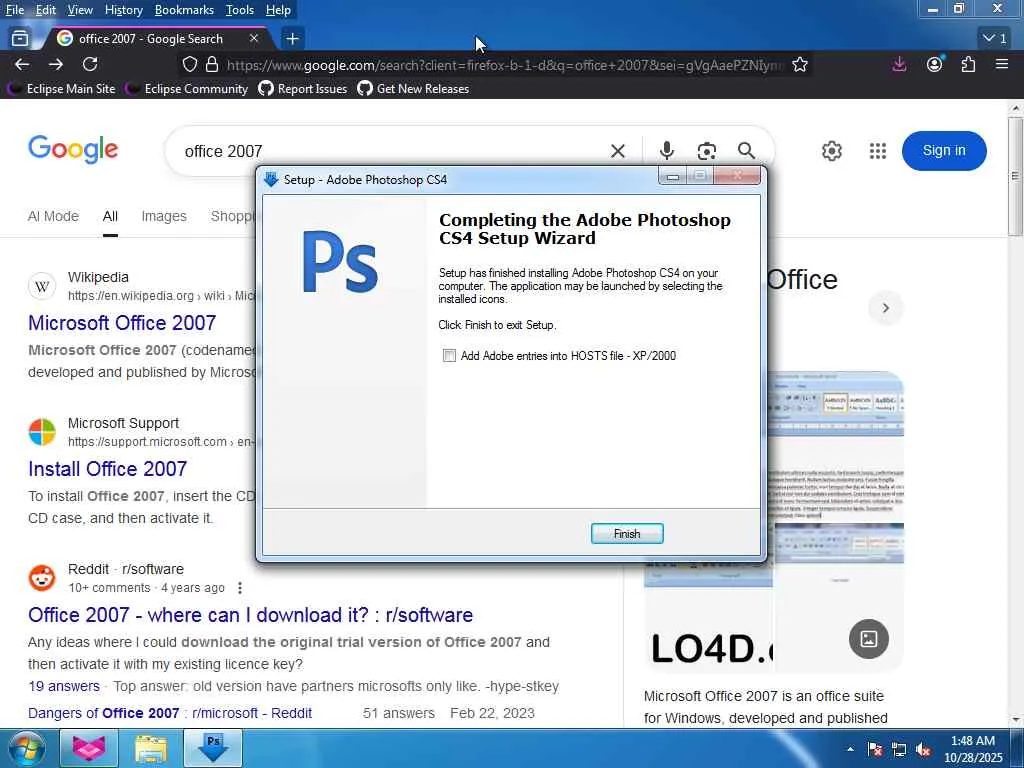1024x768 pixels.
Task: Open Google quick settings gear
Action: [x=832, y=151]
